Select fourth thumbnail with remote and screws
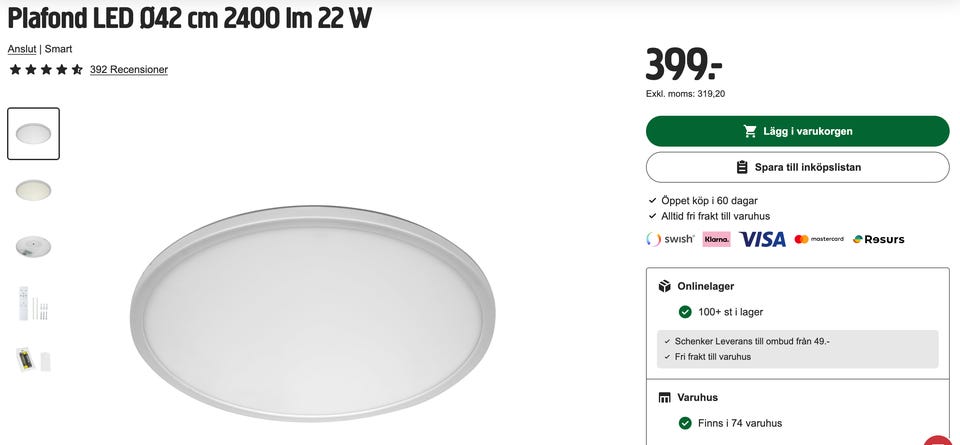 [34, 303]
